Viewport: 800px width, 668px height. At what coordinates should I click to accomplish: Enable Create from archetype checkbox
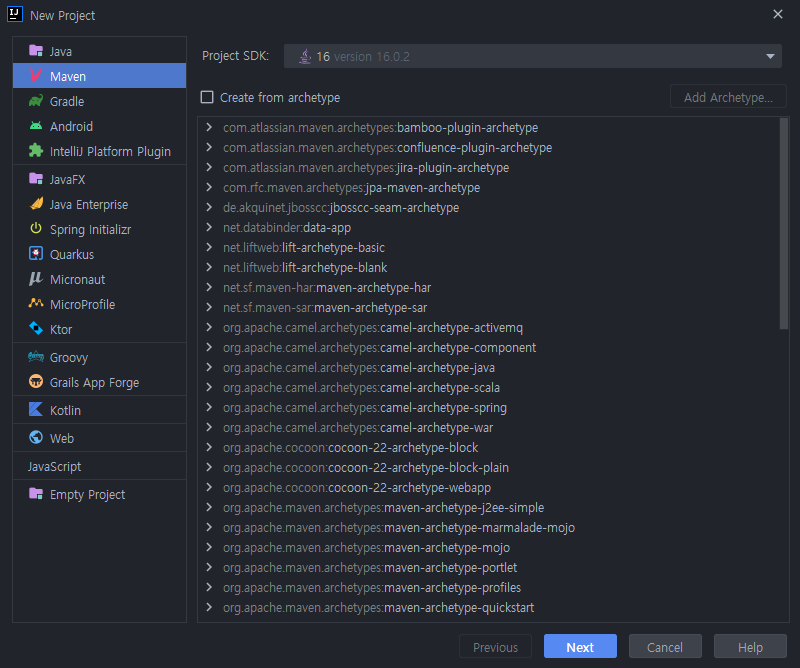tap(207, 97)
